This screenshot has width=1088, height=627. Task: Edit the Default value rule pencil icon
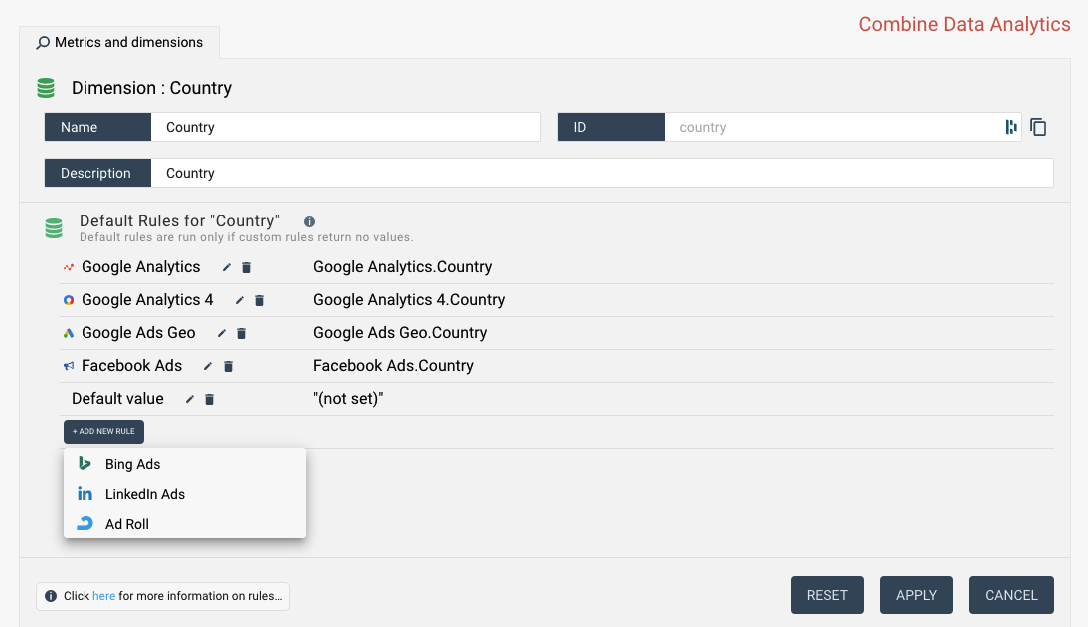(189, 400)
